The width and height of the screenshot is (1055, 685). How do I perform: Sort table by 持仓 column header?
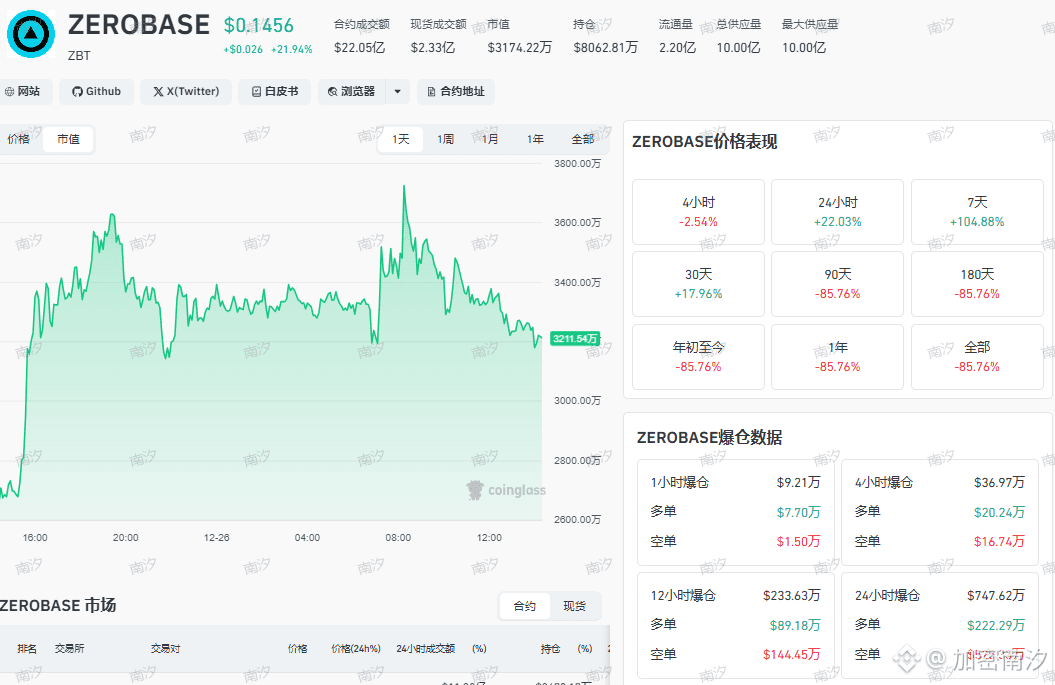click(550, 649)
